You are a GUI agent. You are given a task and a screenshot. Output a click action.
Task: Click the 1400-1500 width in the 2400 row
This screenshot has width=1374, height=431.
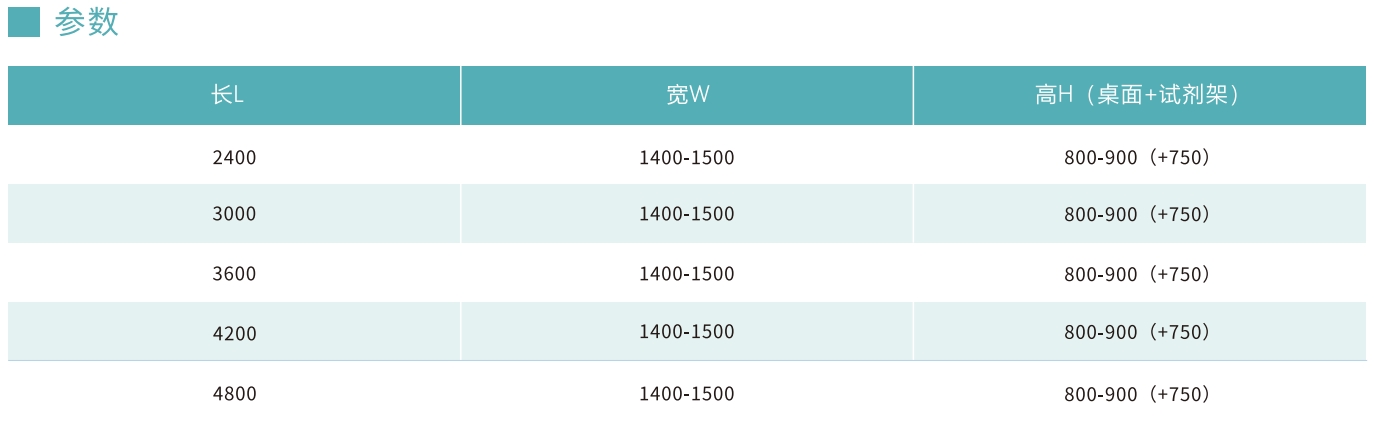tap(686, 157)
